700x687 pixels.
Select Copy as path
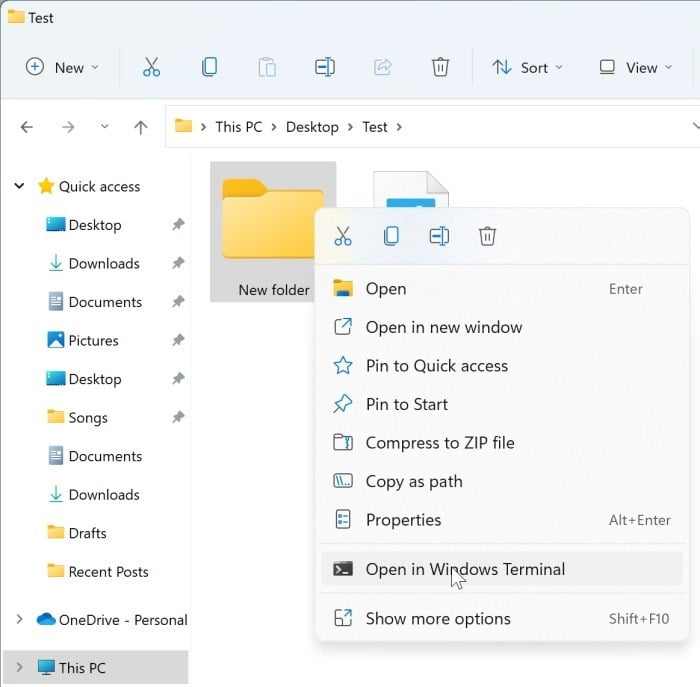tap(502, 481)
